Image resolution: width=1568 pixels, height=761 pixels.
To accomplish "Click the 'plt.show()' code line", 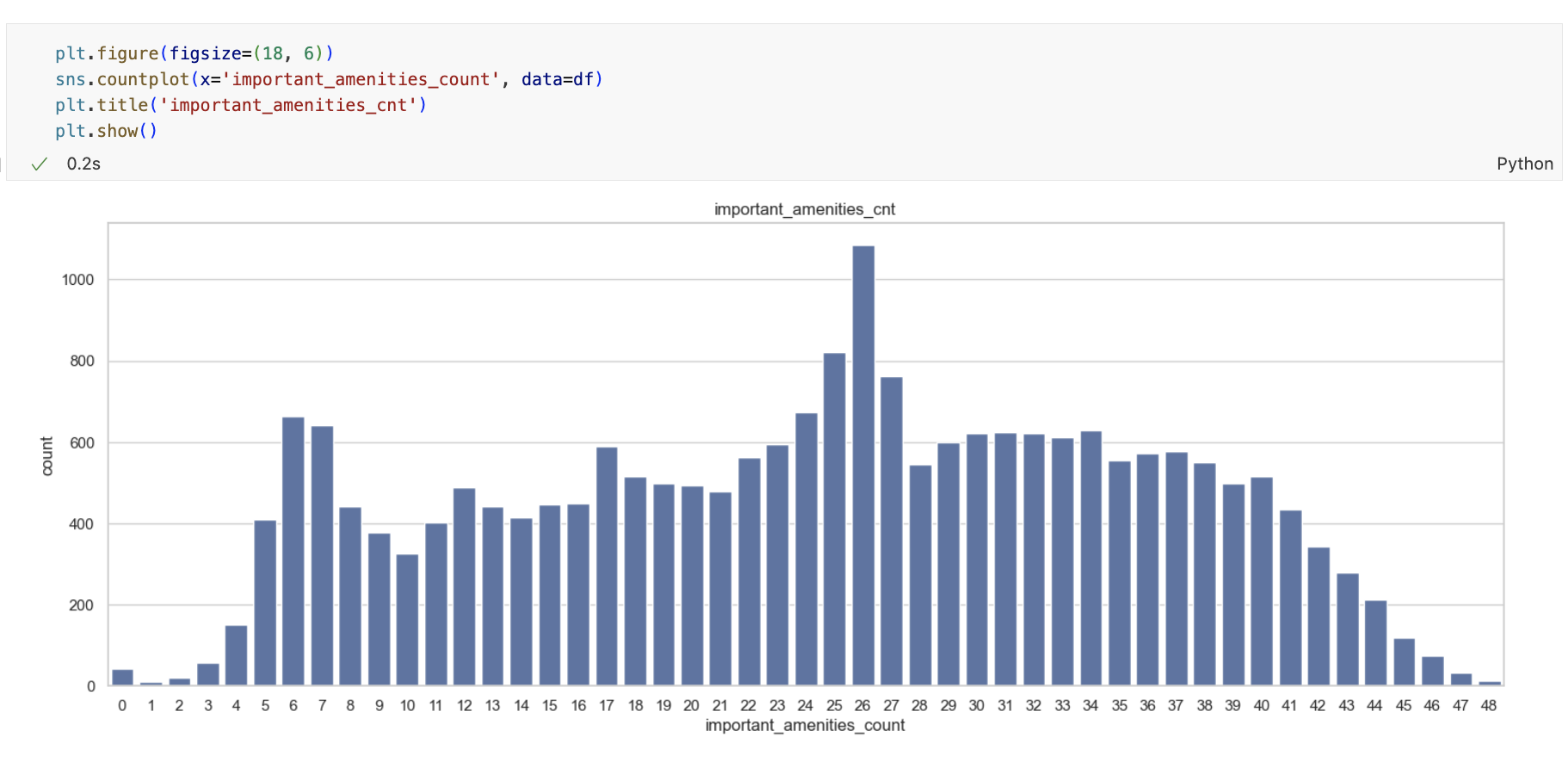I will pyautogui.click(x=106, y=131).
